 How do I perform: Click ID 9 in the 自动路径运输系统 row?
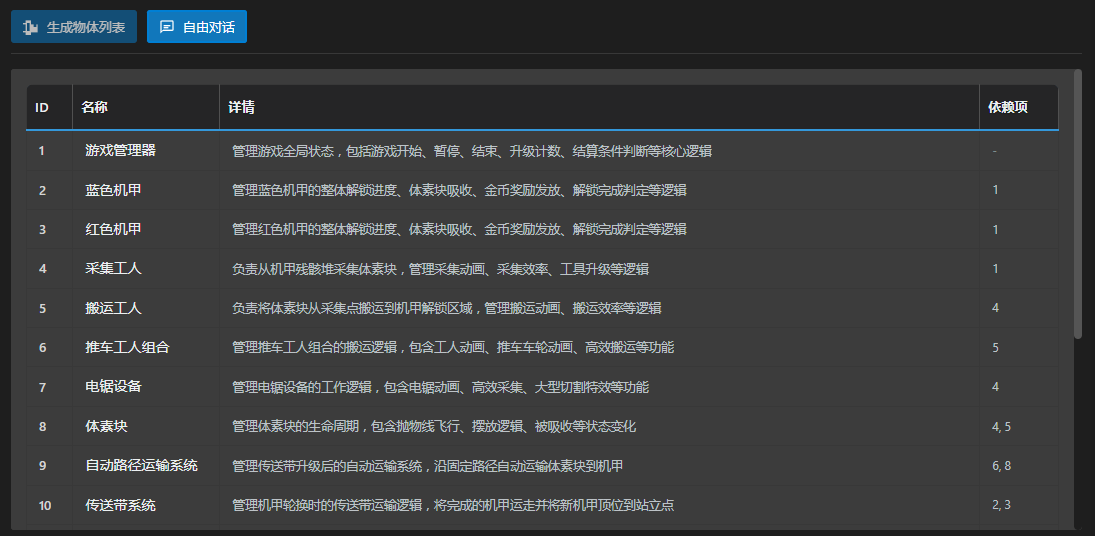(42, 466)
